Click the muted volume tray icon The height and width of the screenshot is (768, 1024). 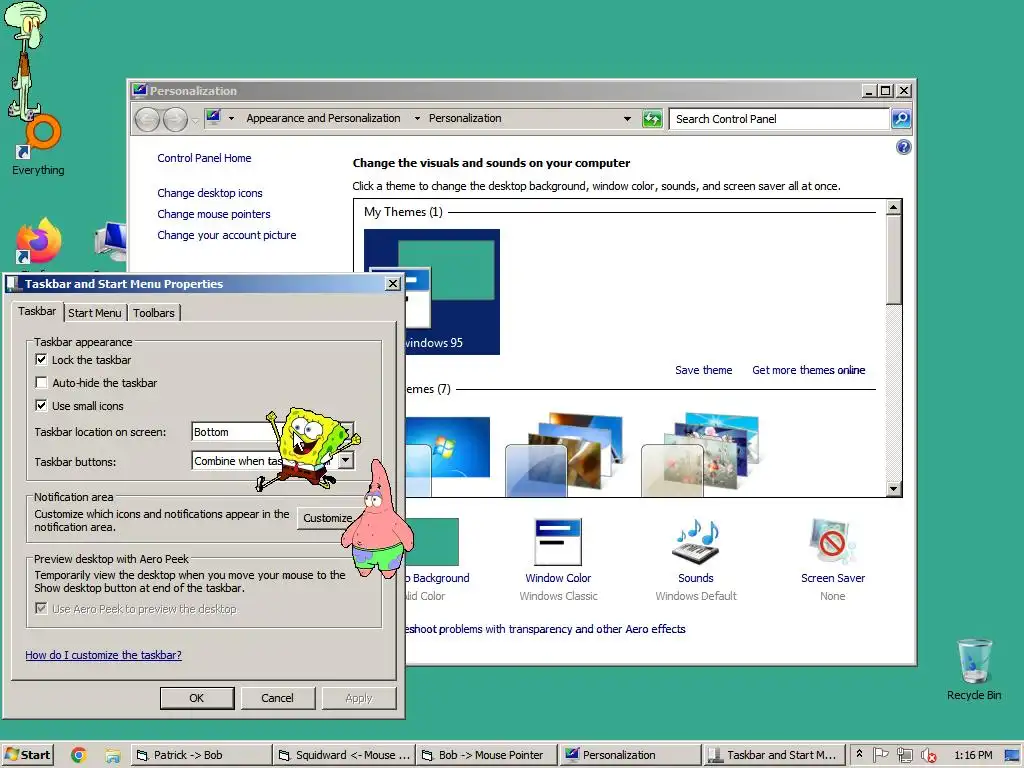928,756
